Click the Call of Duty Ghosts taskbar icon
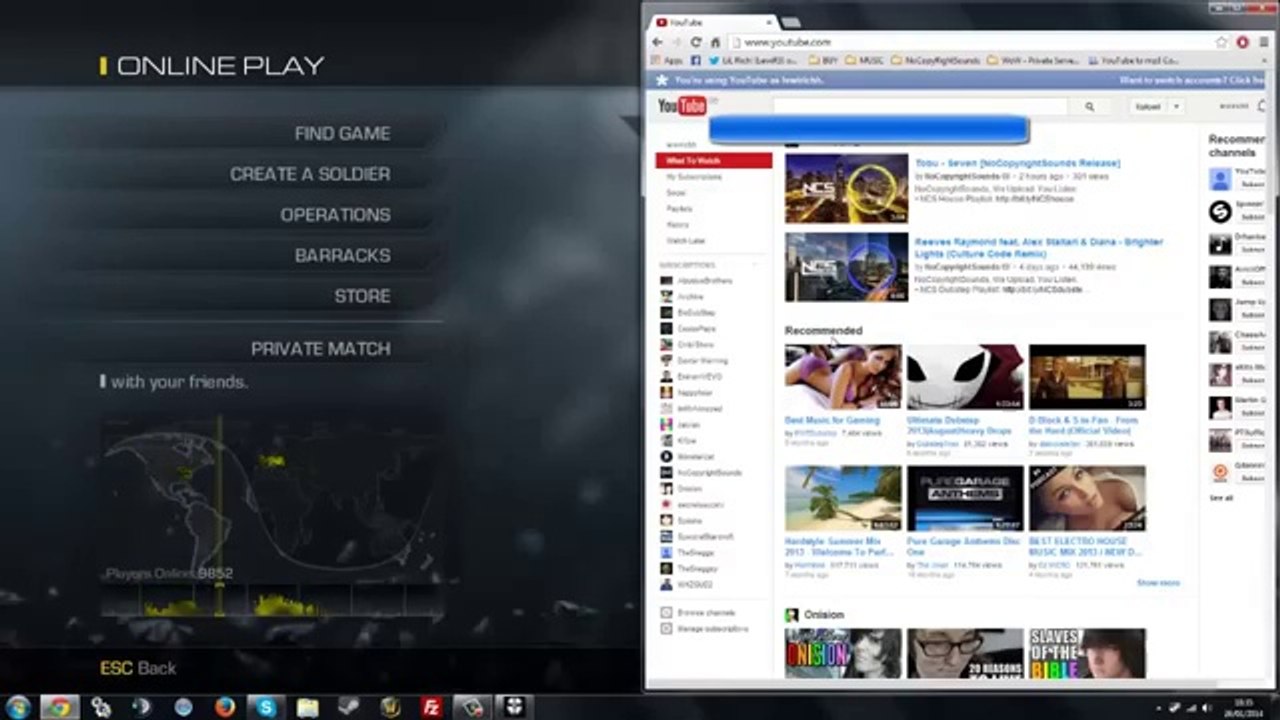This screenshot has height=720, width=1280. (x=514, y=707)
